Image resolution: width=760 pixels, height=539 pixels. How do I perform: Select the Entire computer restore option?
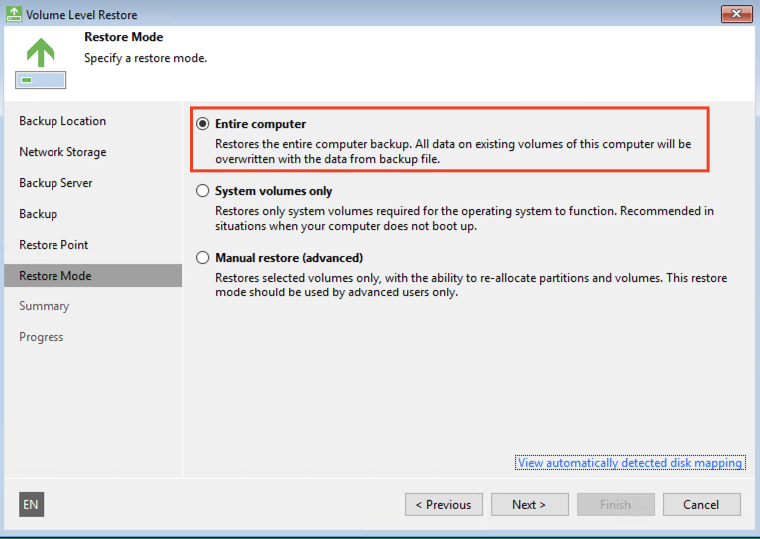(x=203, y=124)
